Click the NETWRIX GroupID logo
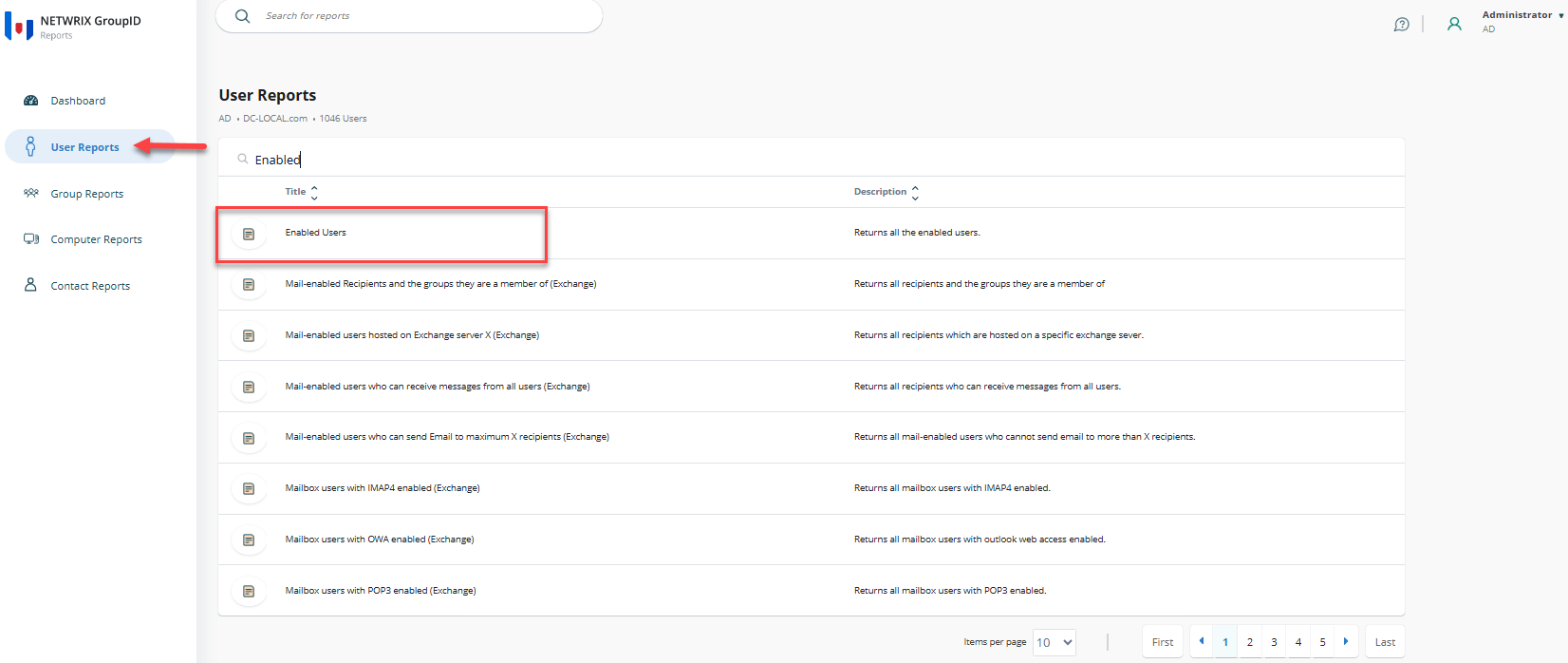This screenshot has height=663, width=1568. coord(19,26)
